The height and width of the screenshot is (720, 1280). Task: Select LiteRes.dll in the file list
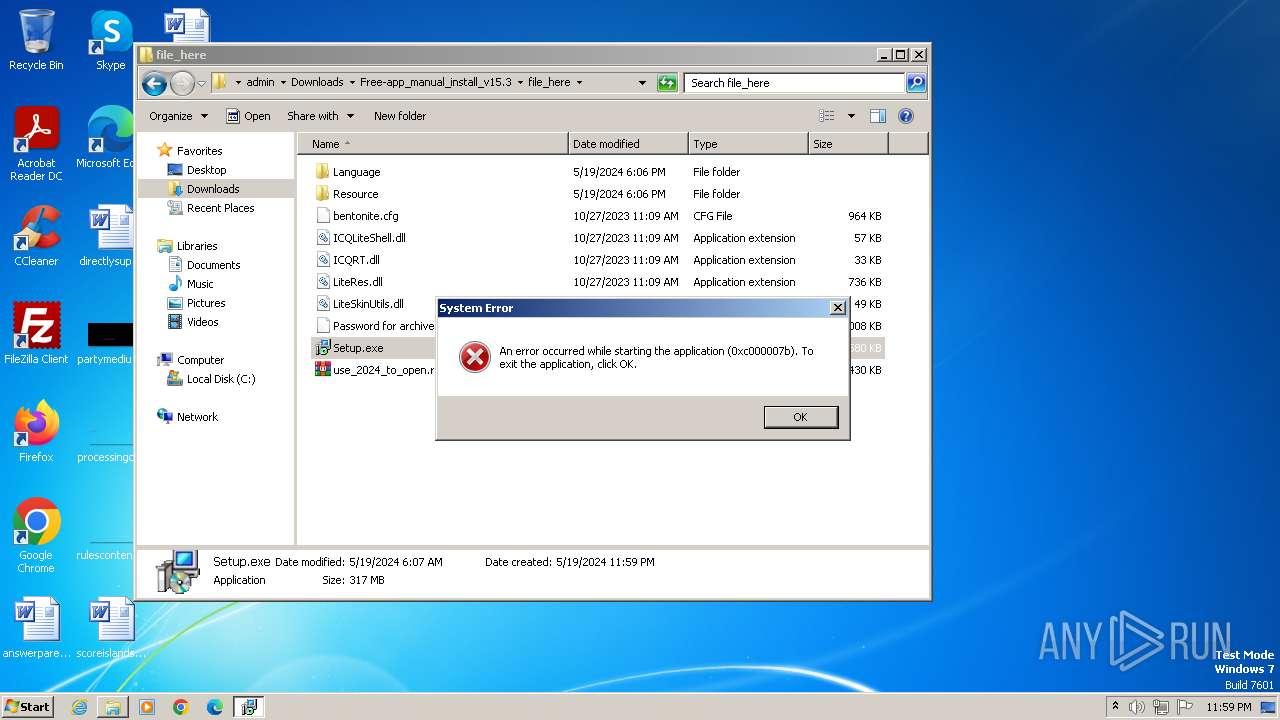357,282
